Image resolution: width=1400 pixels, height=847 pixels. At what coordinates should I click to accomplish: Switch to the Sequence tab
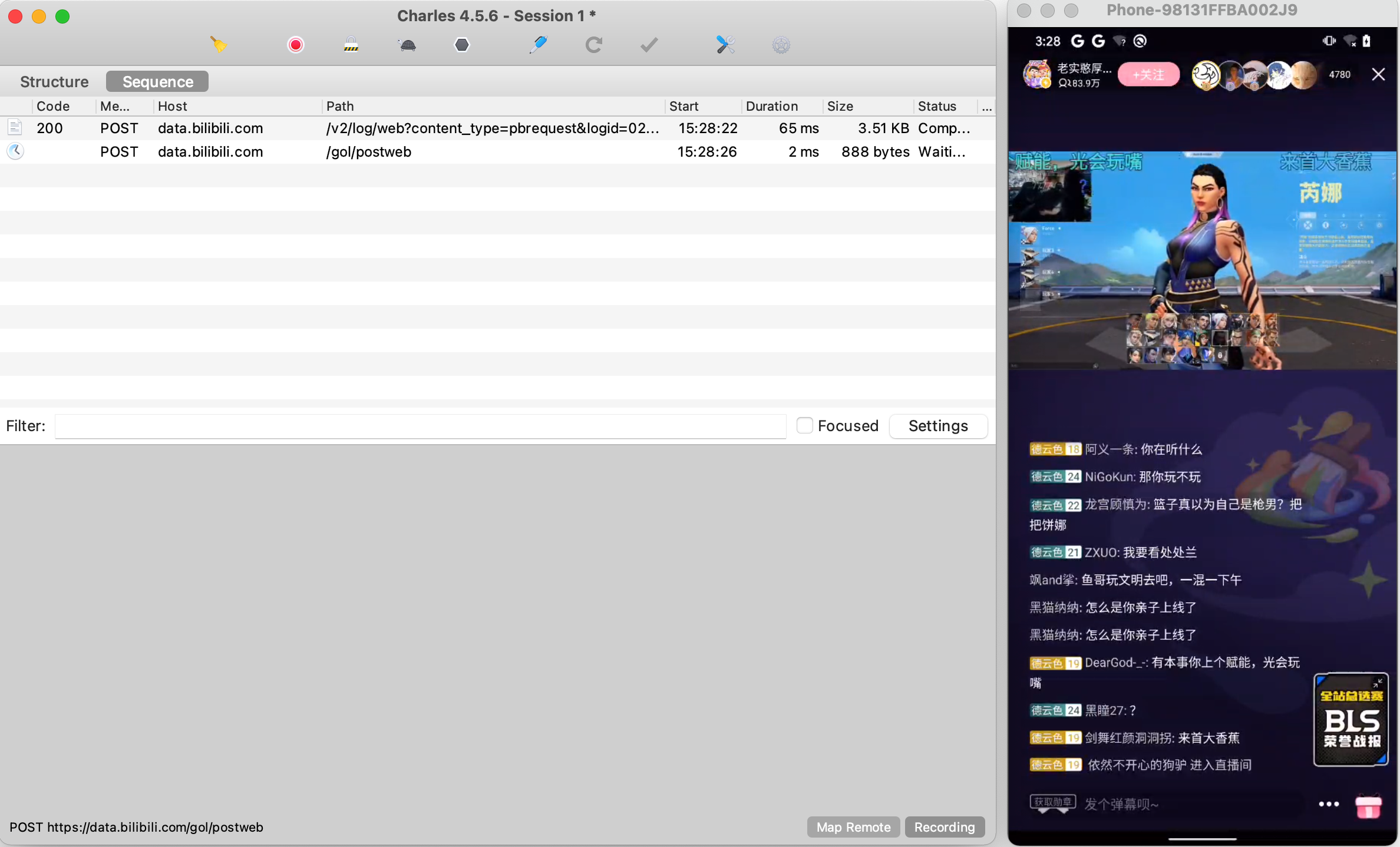(x=157, y=81)
